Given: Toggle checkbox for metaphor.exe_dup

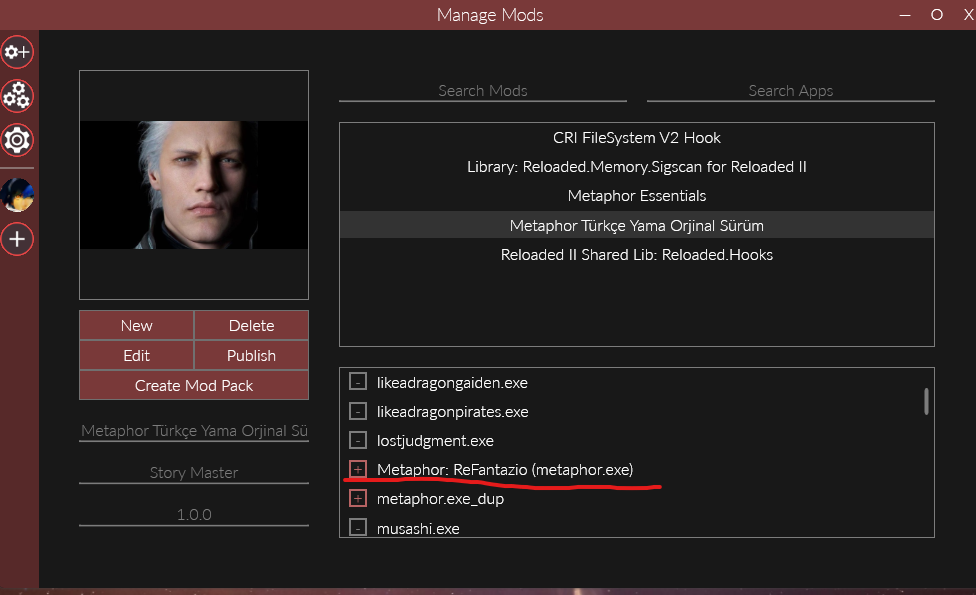Looking at the screenshot, I should (x=358, y=498).
